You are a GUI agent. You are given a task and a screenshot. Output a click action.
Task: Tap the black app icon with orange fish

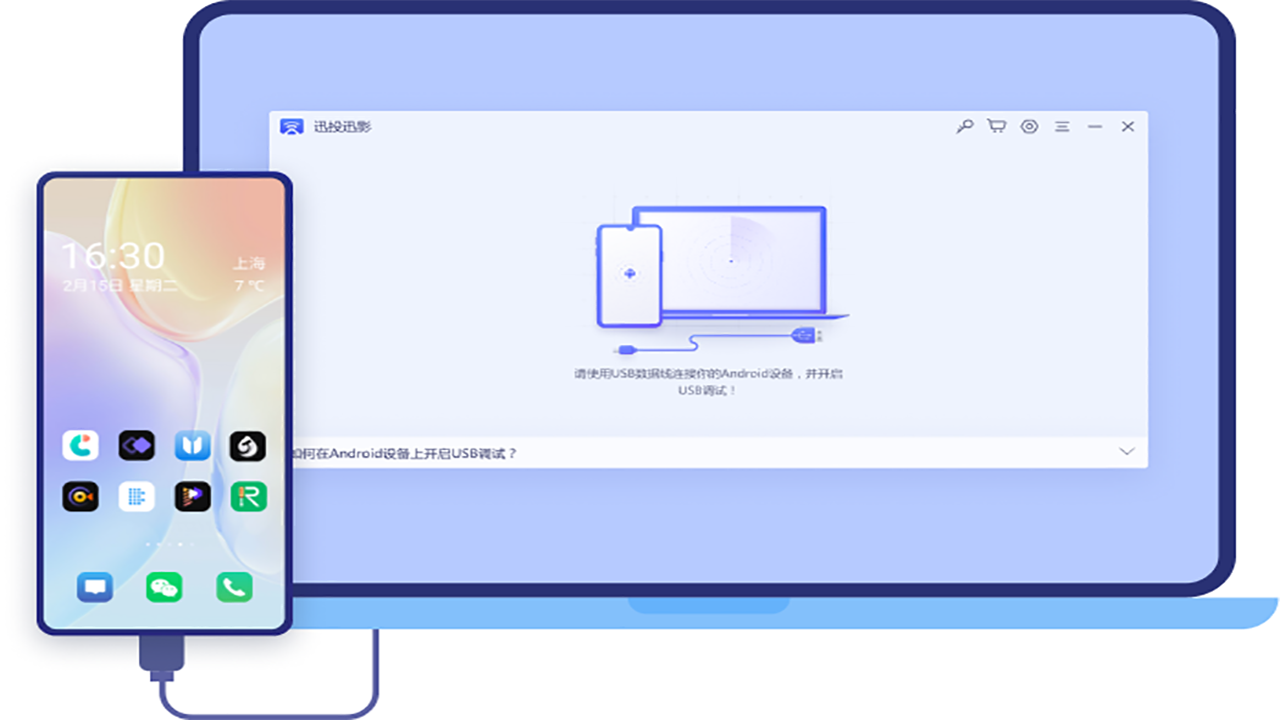coord(80,496)
